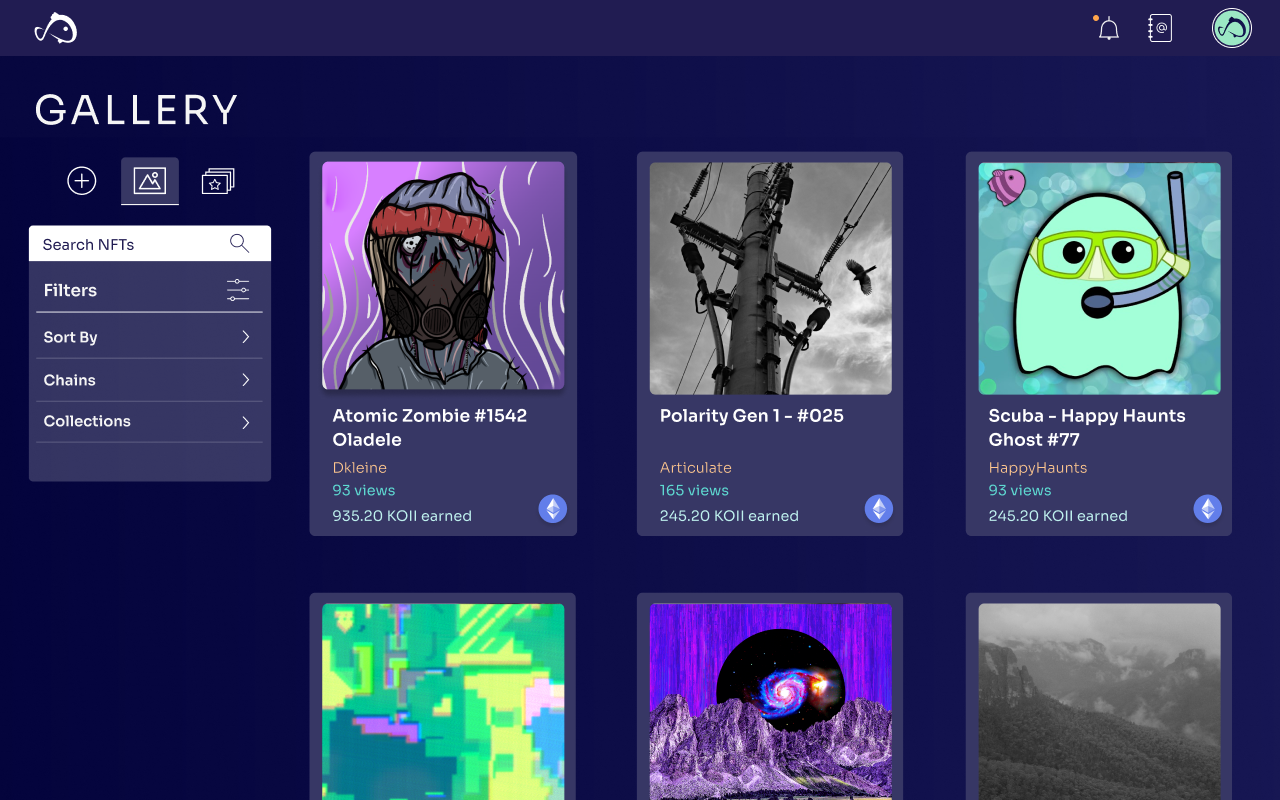Open the Articulate creator link
The width and height of the screenshot is (1280, 800).
pyautogui.click(x=696, y=467)
